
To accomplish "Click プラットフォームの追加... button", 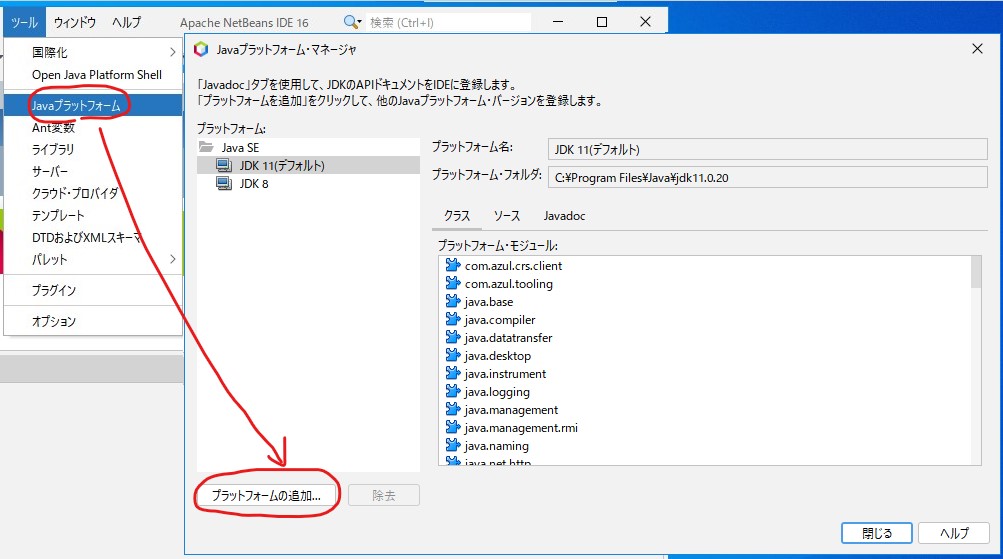I will pyautogui.click(x=266, y=496).
